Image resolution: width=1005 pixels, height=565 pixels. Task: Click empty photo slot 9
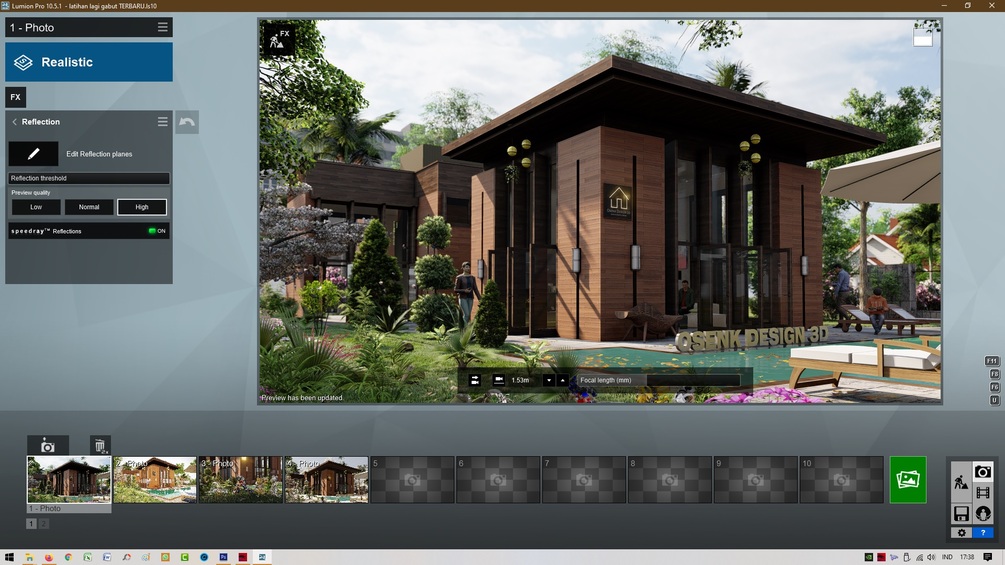[756, 479]
